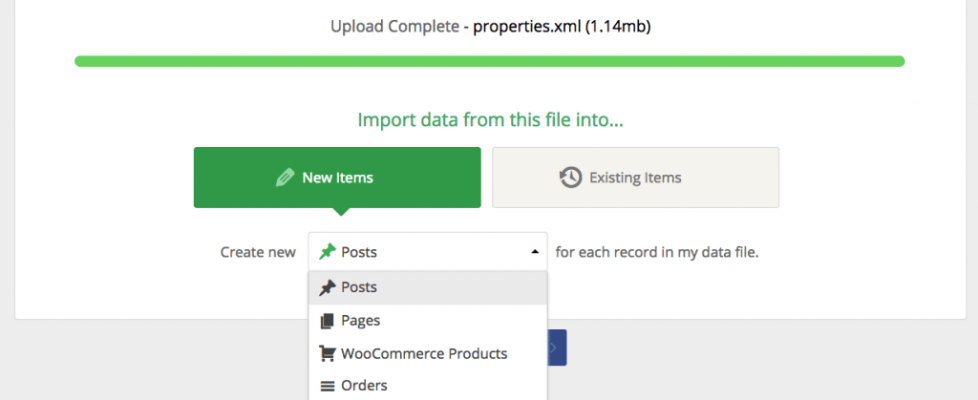Viewport: 978px width, 400px height.
Task: Click the lines icon next to Orders option
Action: [x=327, y=386]
